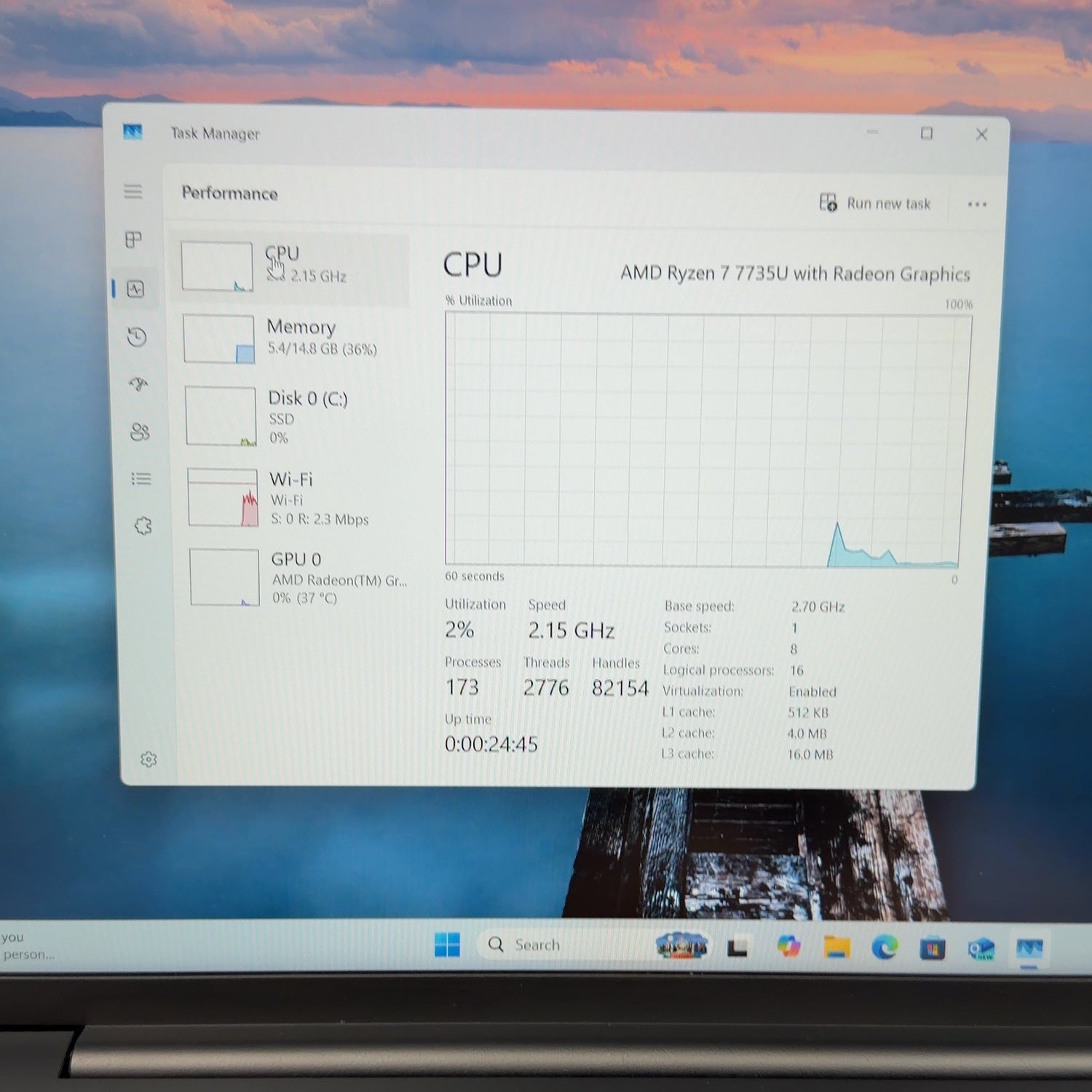Go to the Processes page icon

(133, 240)
